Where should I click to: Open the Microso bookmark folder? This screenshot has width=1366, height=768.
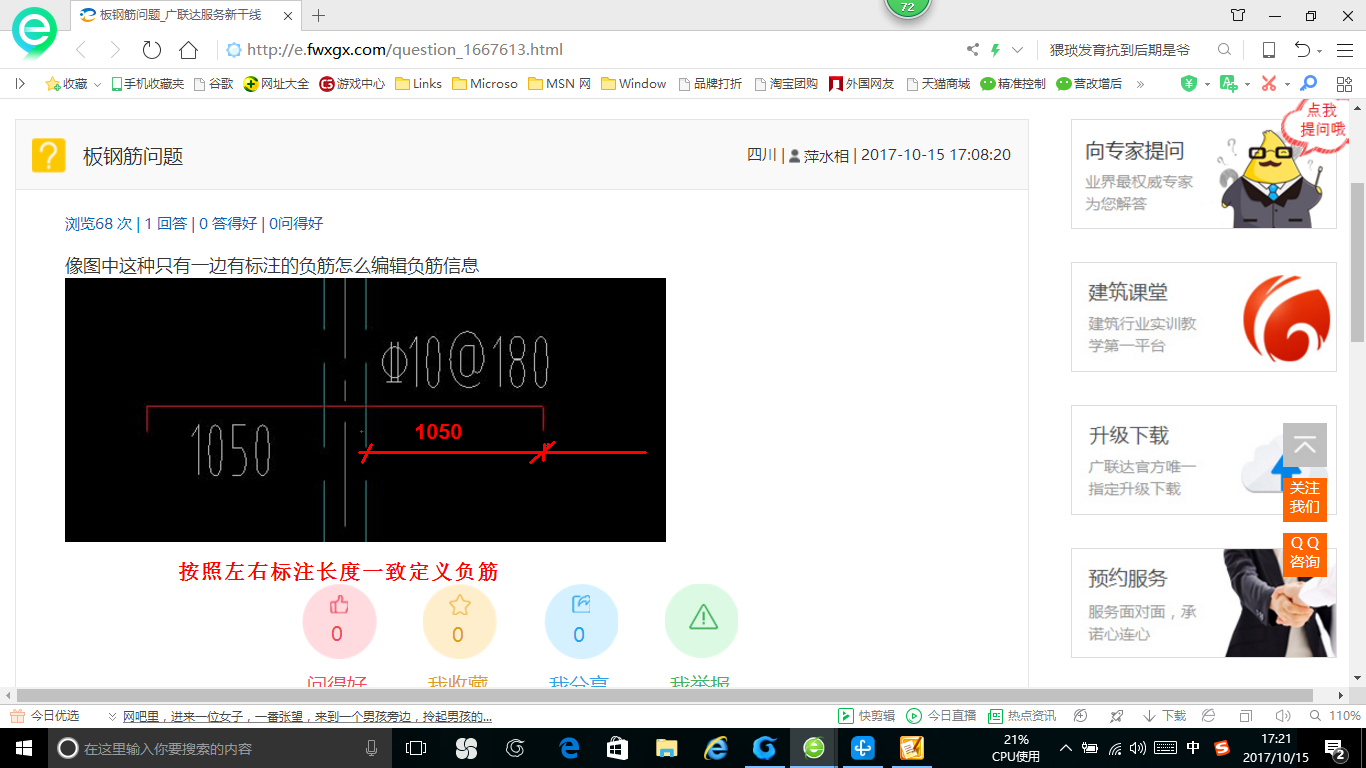click(485, 84)
